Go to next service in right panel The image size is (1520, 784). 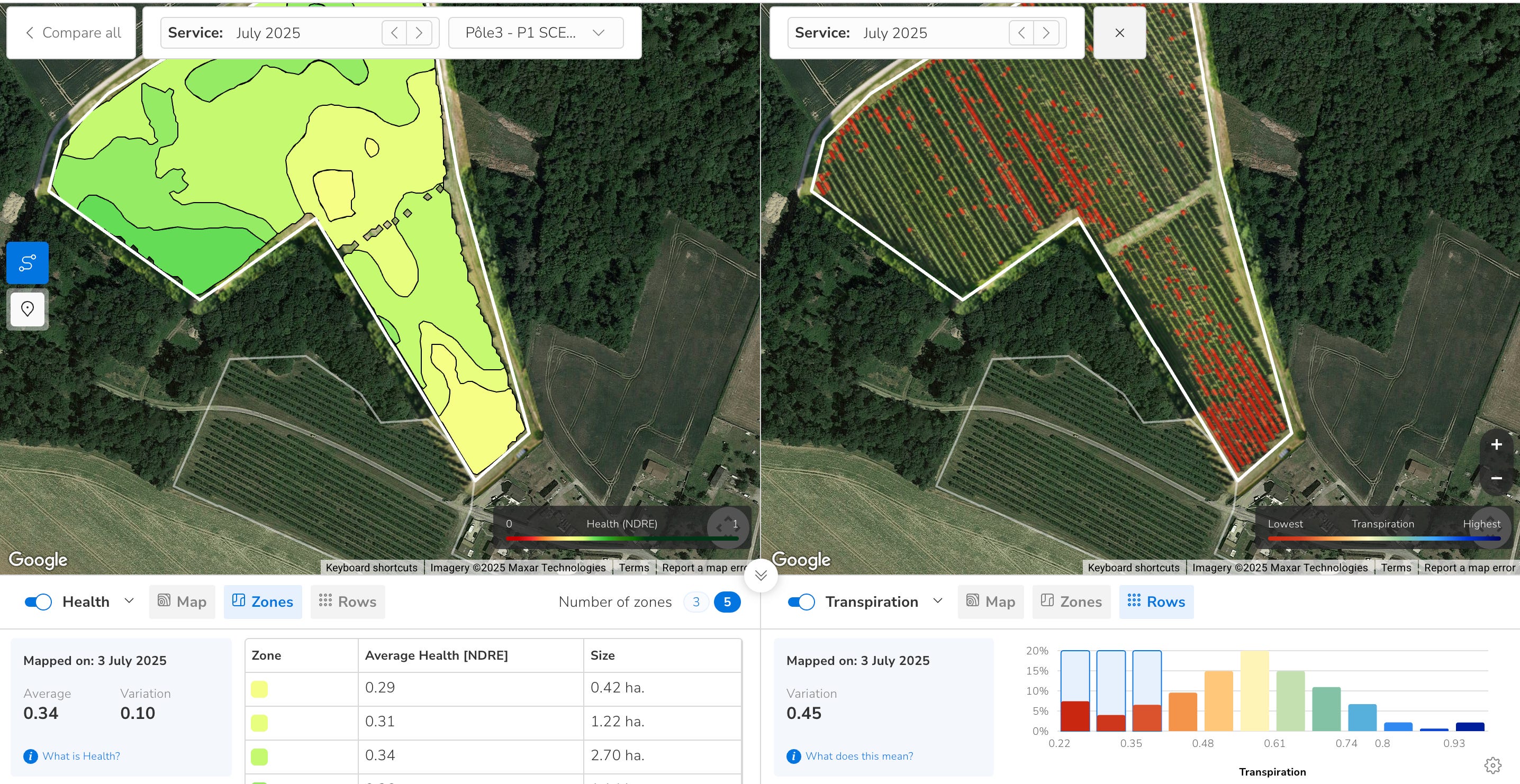pyautogui.click(x=1046, y=32)
